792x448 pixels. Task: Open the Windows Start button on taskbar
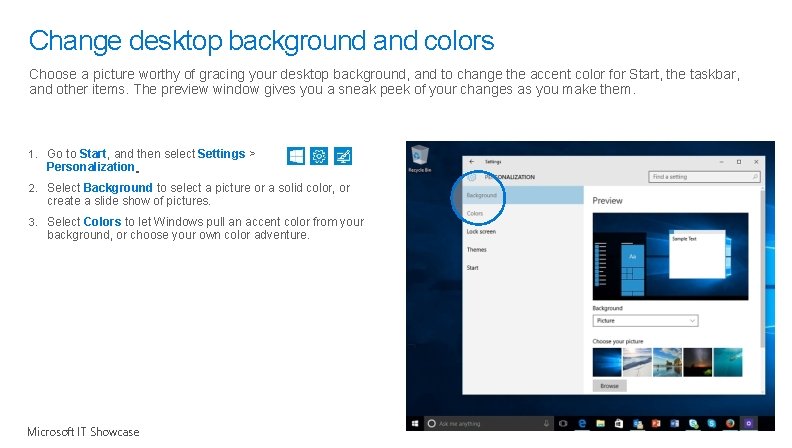click(415, 424)
